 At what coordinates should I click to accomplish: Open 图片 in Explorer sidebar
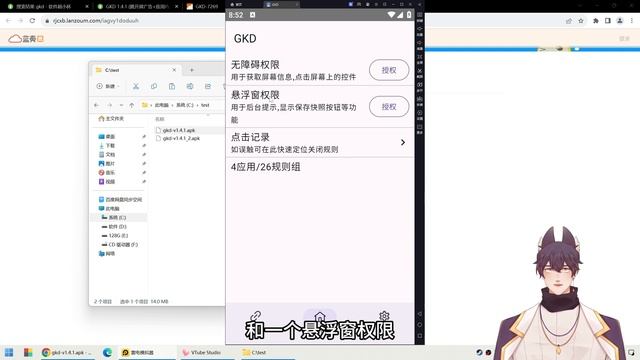[107, 163]
